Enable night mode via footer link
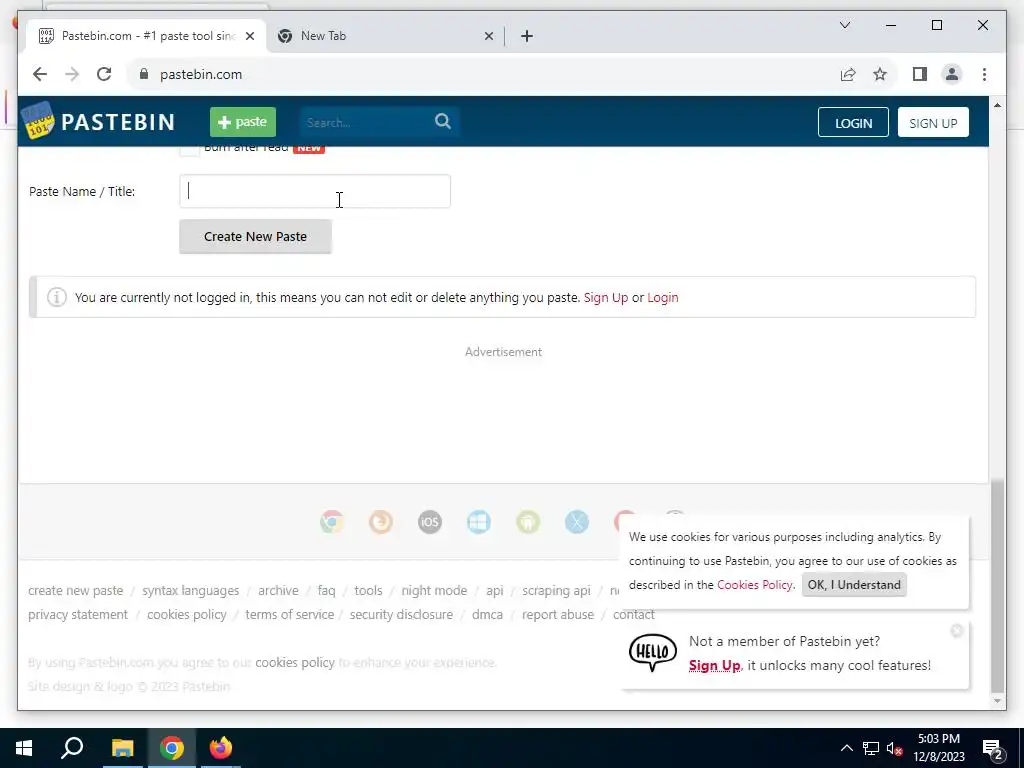Screen dimensions: 1024x768 [434, 590]
